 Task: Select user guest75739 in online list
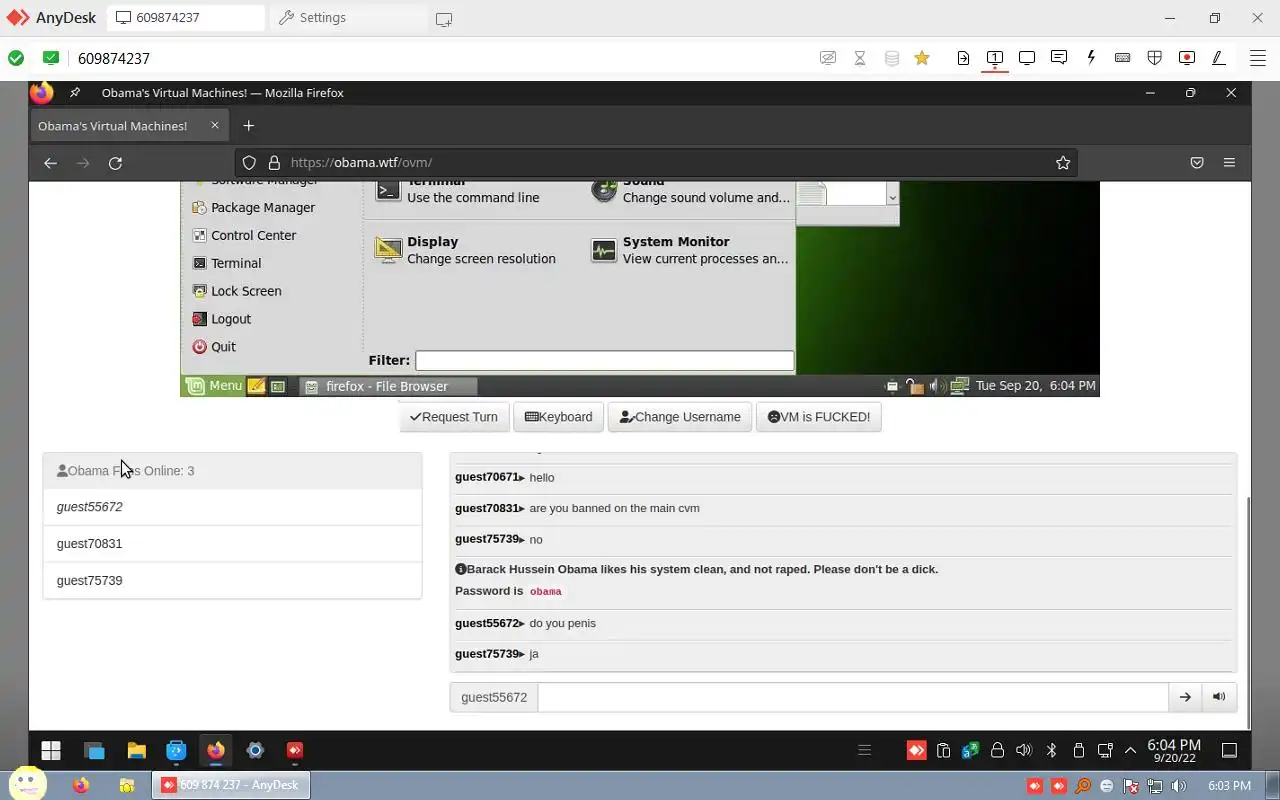(x=232, y=581)
